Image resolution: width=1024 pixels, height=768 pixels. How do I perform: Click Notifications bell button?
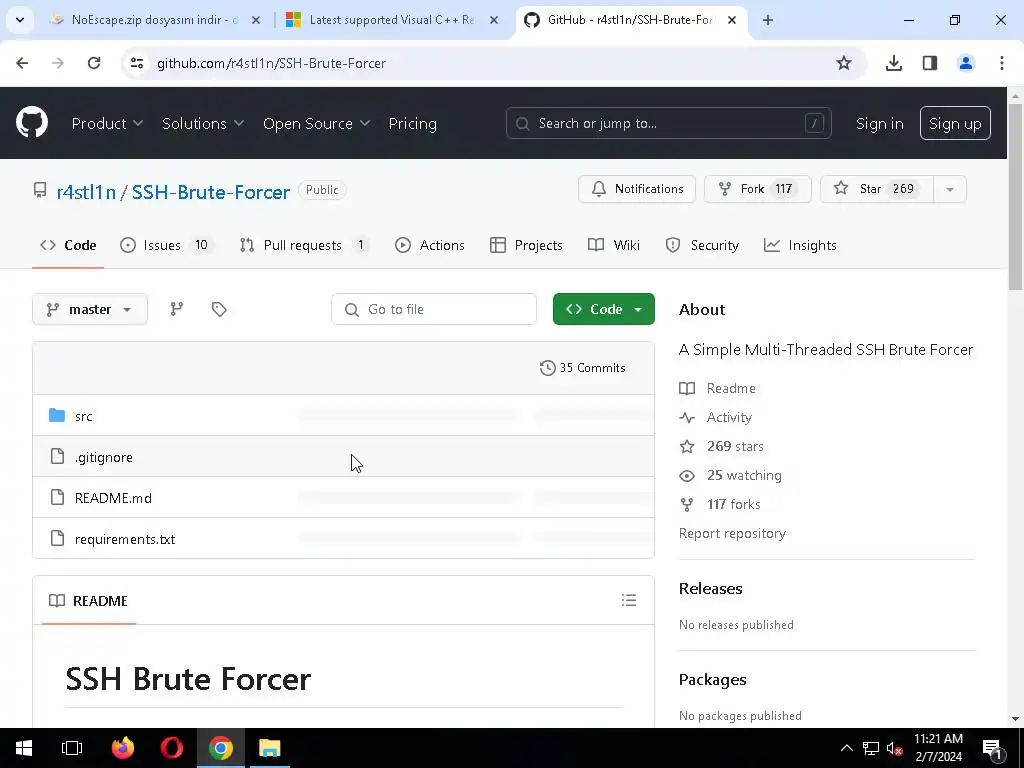(637, 189)
